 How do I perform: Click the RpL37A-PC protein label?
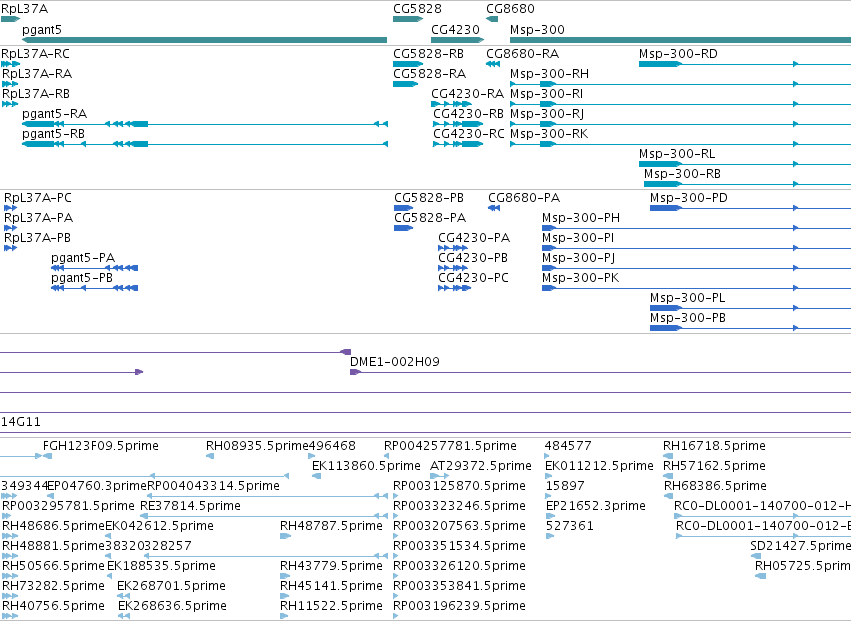tap(37, 198)
